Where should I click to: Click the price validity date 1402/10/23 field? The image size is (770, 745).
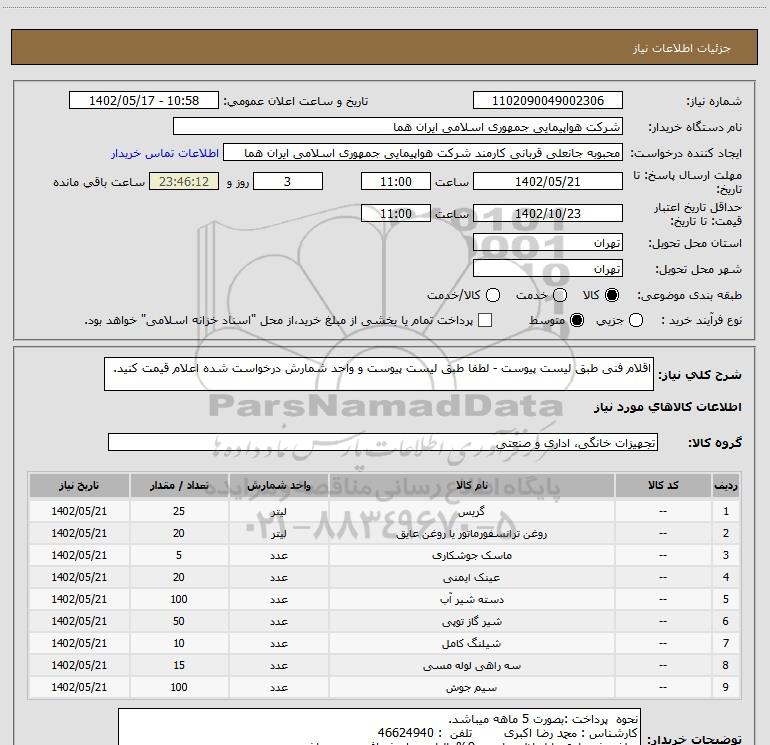click(547, 214)
